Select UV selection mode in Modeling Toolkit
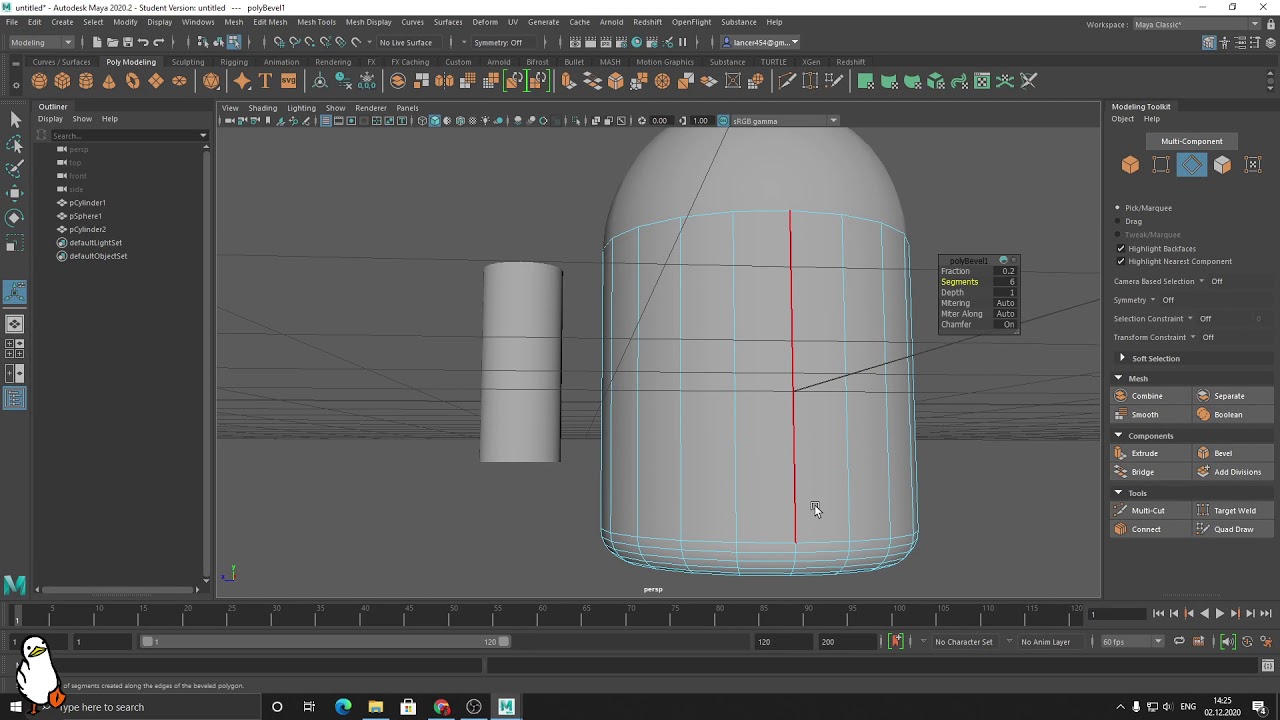Screen dimensions: 1280x720 click(x=1253, y=165)
